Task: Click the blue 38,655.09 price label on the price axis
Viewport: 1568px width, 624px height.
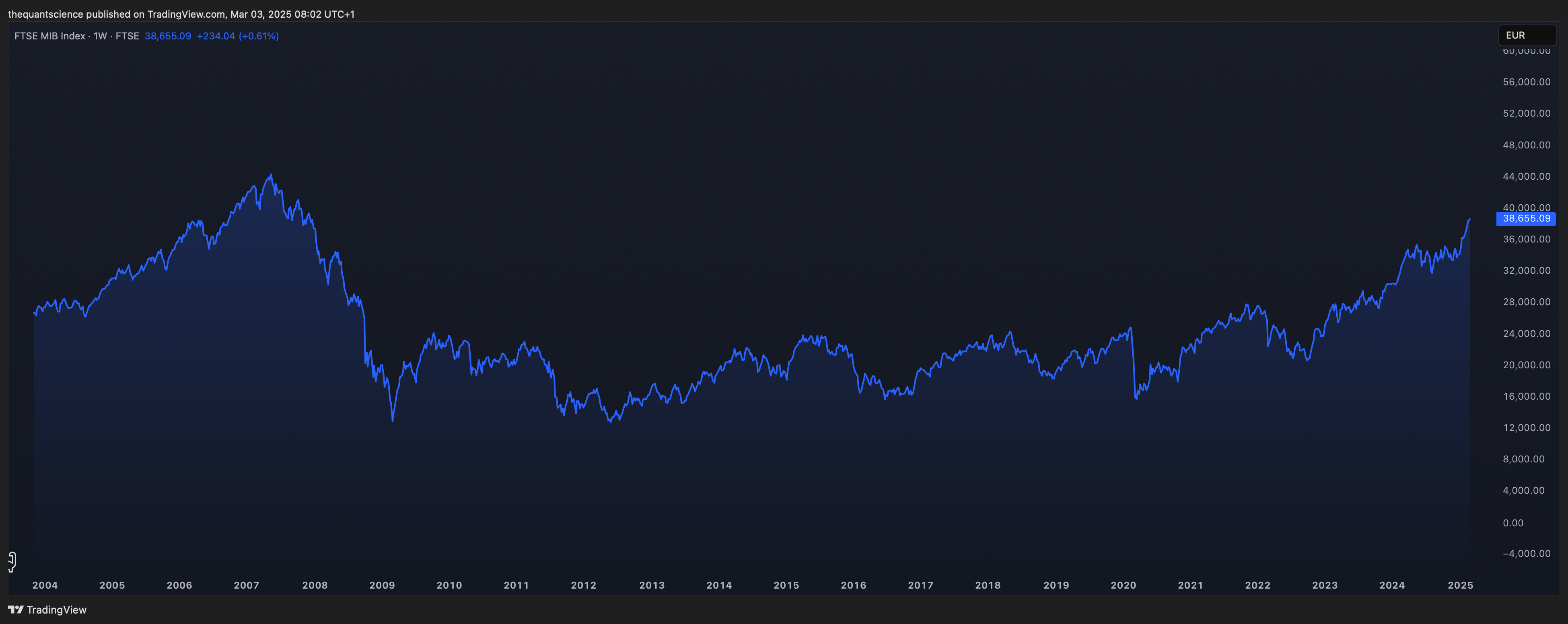Action: pyautogui.click(x=1526, y=218)
